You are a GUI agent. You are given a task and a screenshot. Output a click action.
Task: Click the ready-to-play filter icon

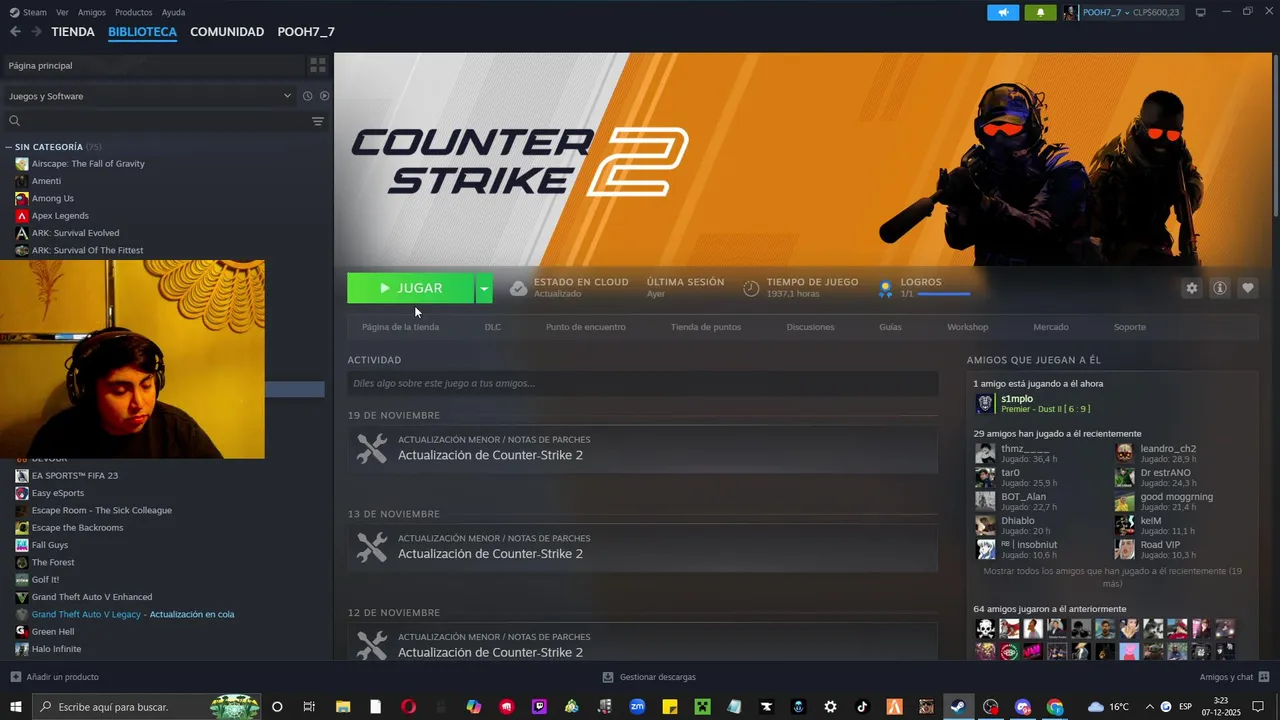point(324,96)
